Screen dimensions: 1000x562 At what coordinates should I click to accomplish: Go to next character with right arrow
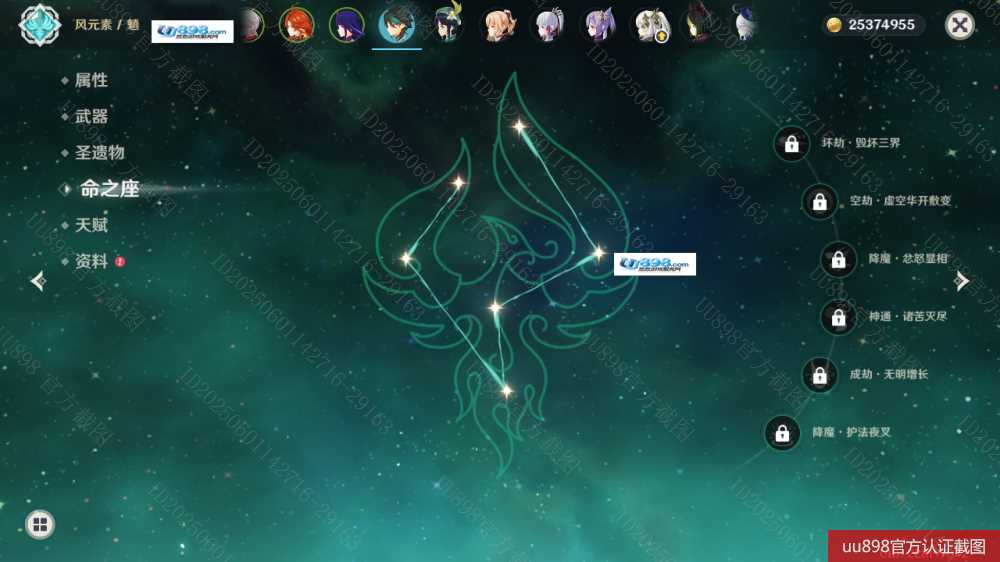point(962,281)
